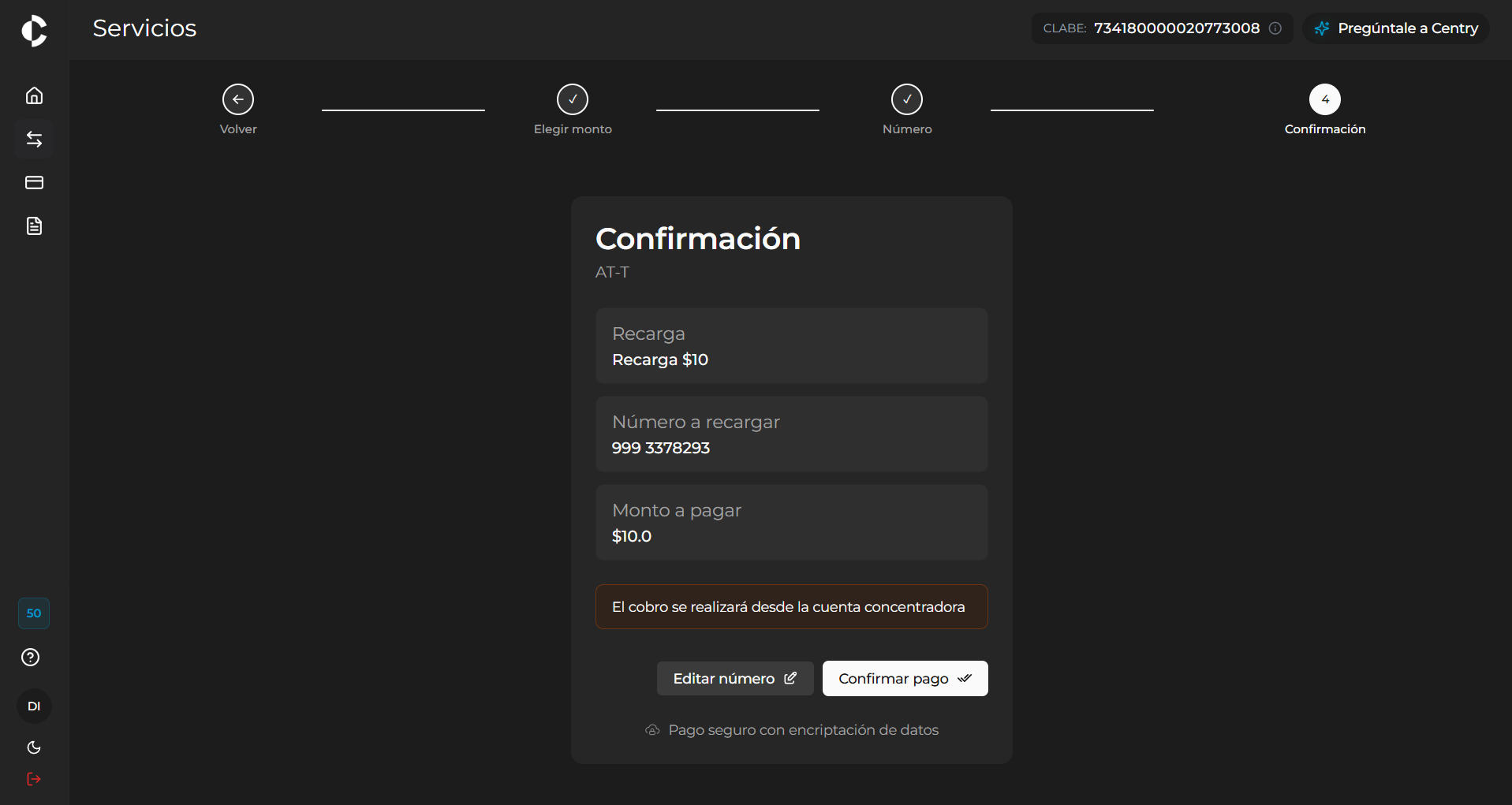Click Editar número button
The image size is (1512, 805).
(x=735, y=679)
